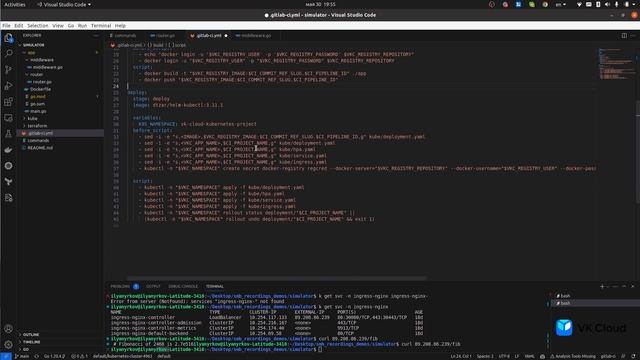
Task: Open the Accounts menu in activity bar
Action: point(8,329)
